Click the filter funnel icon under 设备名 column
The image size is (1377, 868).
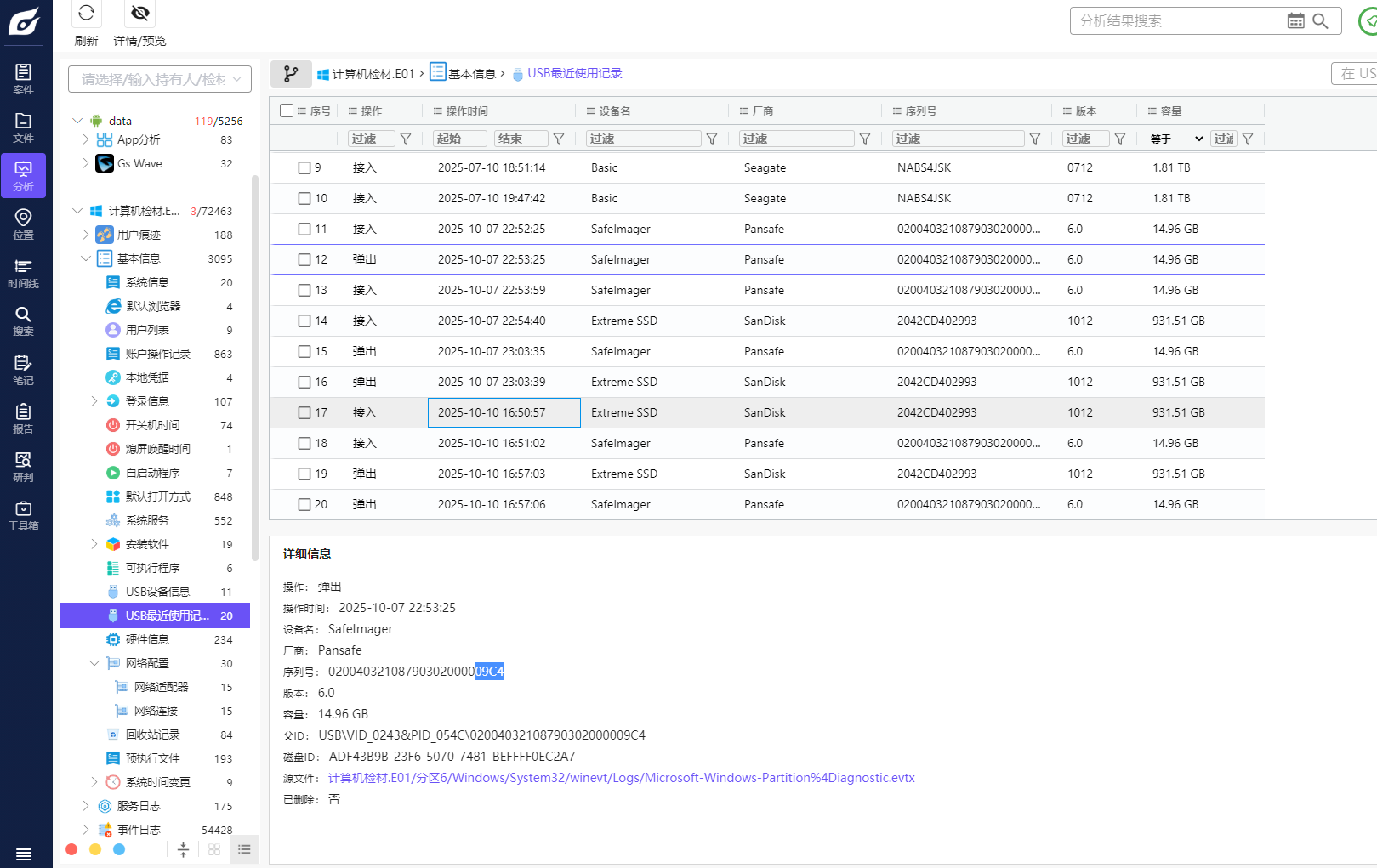coord(712,139)
